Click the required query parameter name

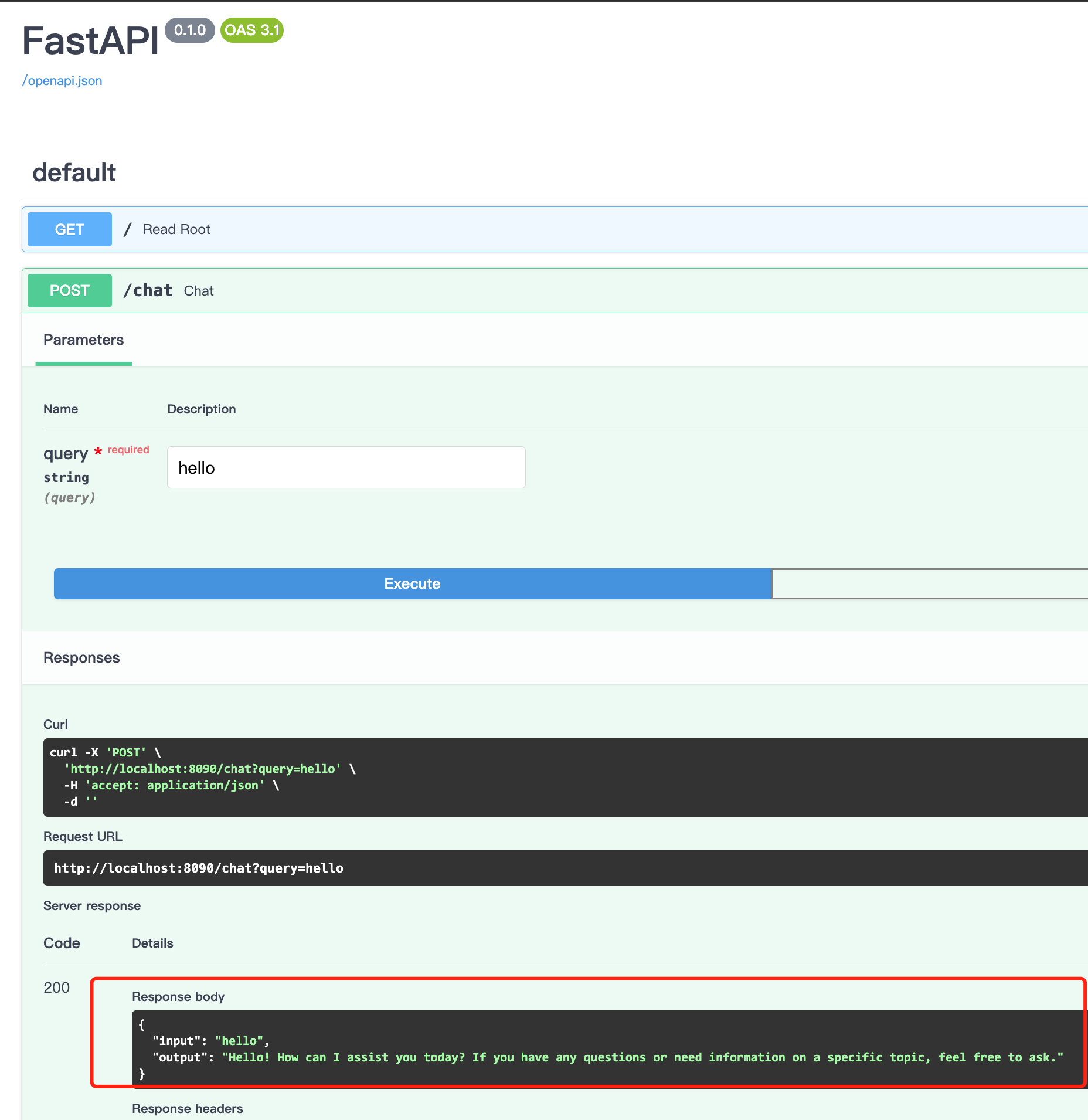coord(66,453)
